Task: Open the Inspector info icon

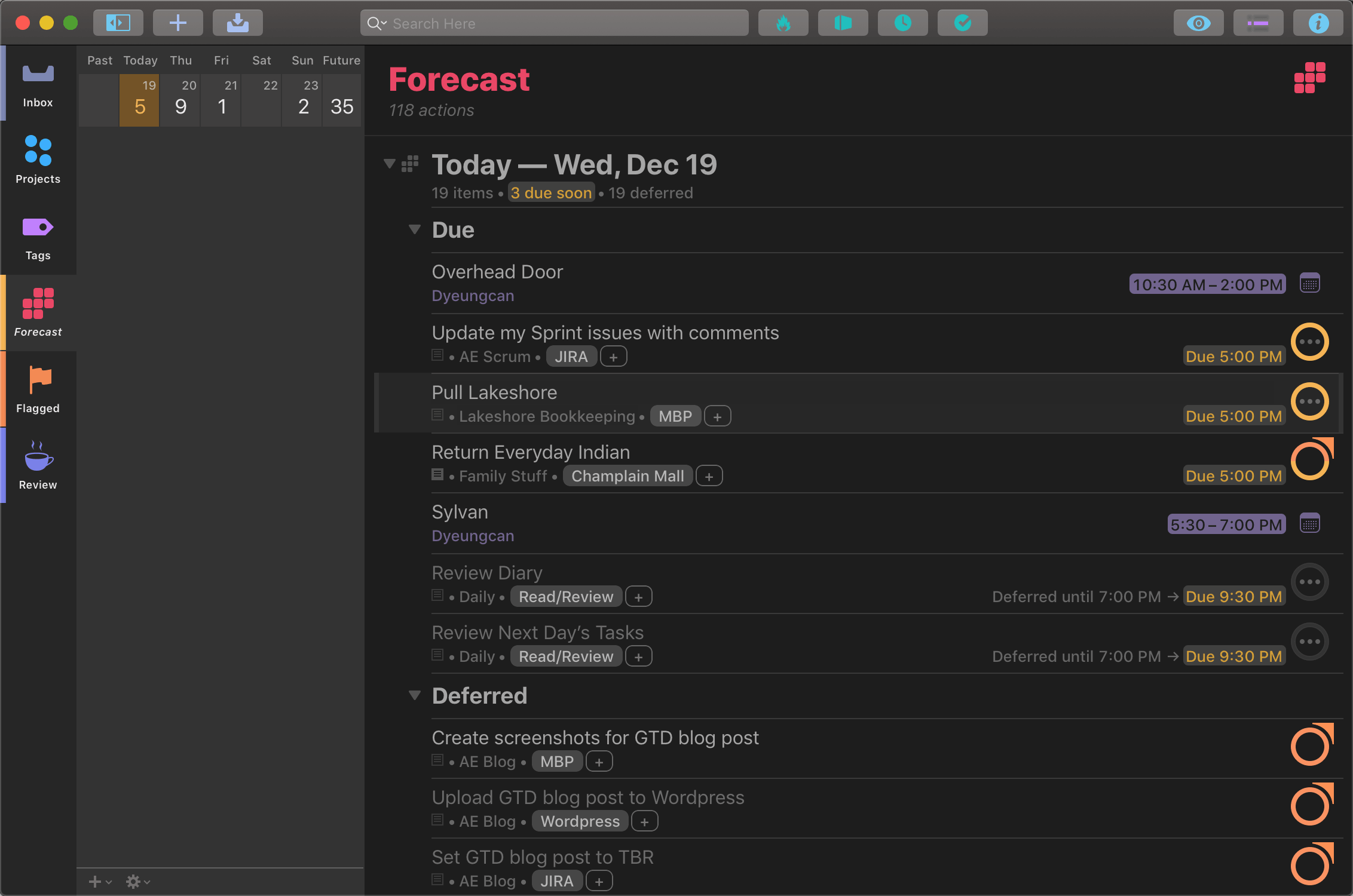Action: pos(1318,23)
